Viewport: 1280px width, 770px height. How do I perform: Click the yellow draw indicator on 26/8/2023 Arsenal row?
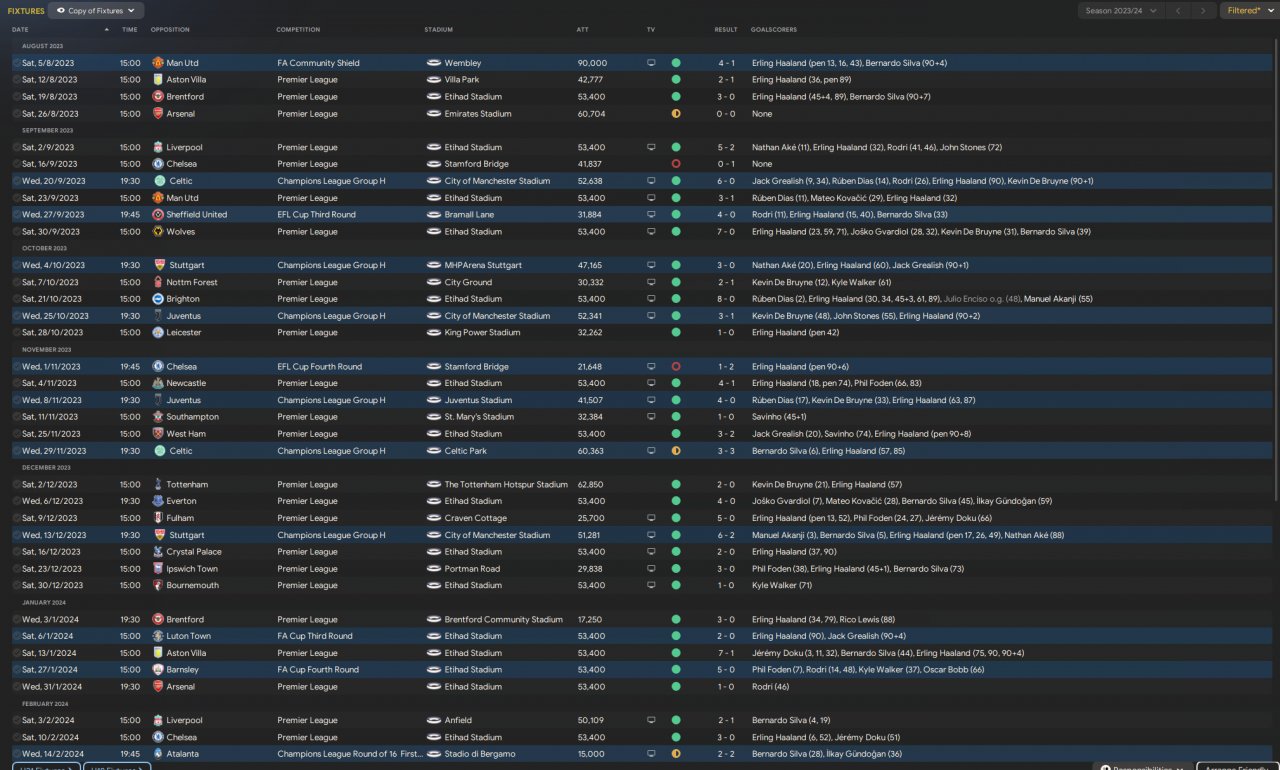pos(676,114)
